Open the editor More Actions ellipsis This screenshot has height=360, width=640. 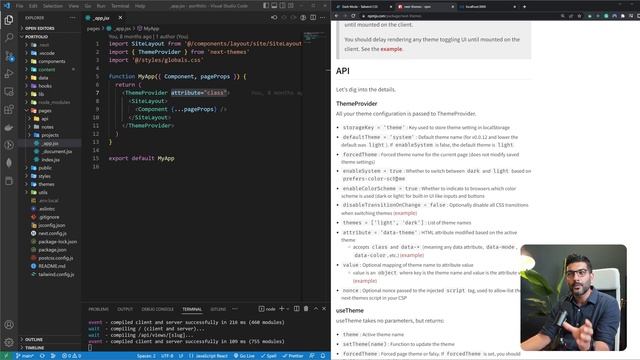pyautogui.click(x=322, y=18)
